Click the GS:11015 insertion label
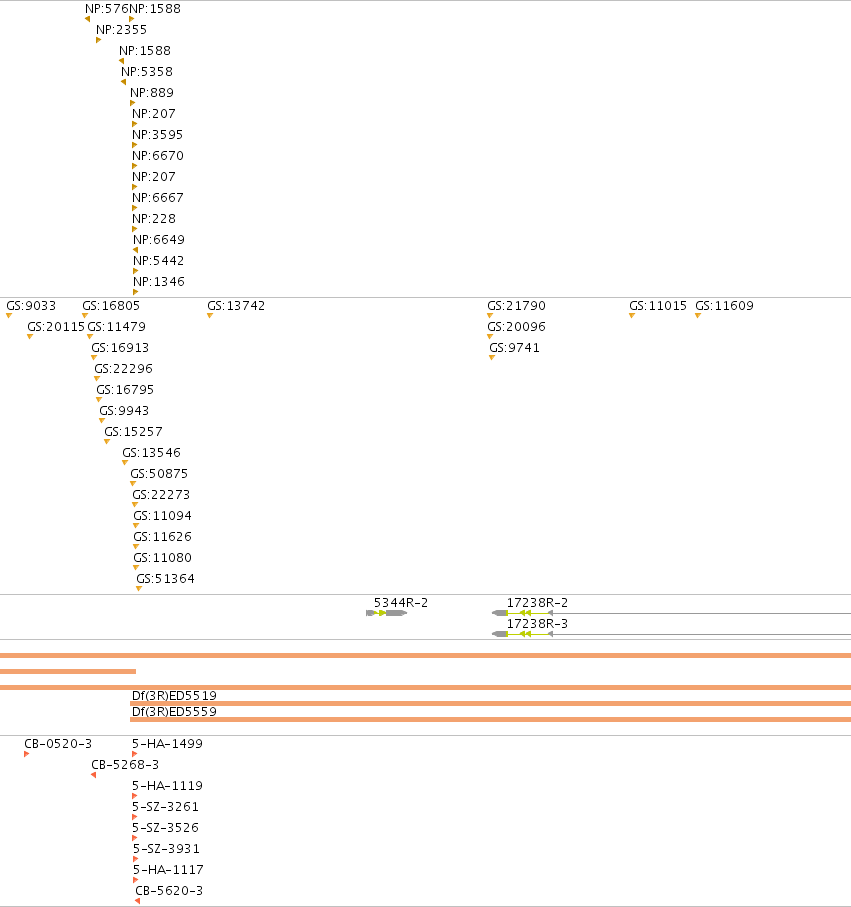 [x=658, y=305]
